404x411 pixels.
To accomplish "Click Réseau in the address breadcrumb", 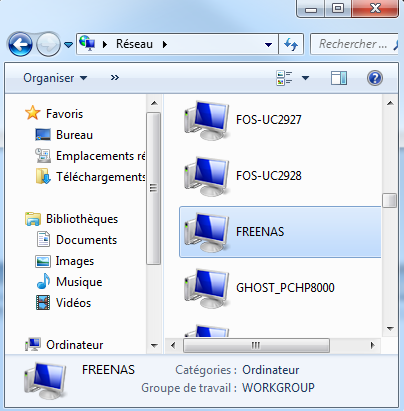I will [x=134, y=44].
